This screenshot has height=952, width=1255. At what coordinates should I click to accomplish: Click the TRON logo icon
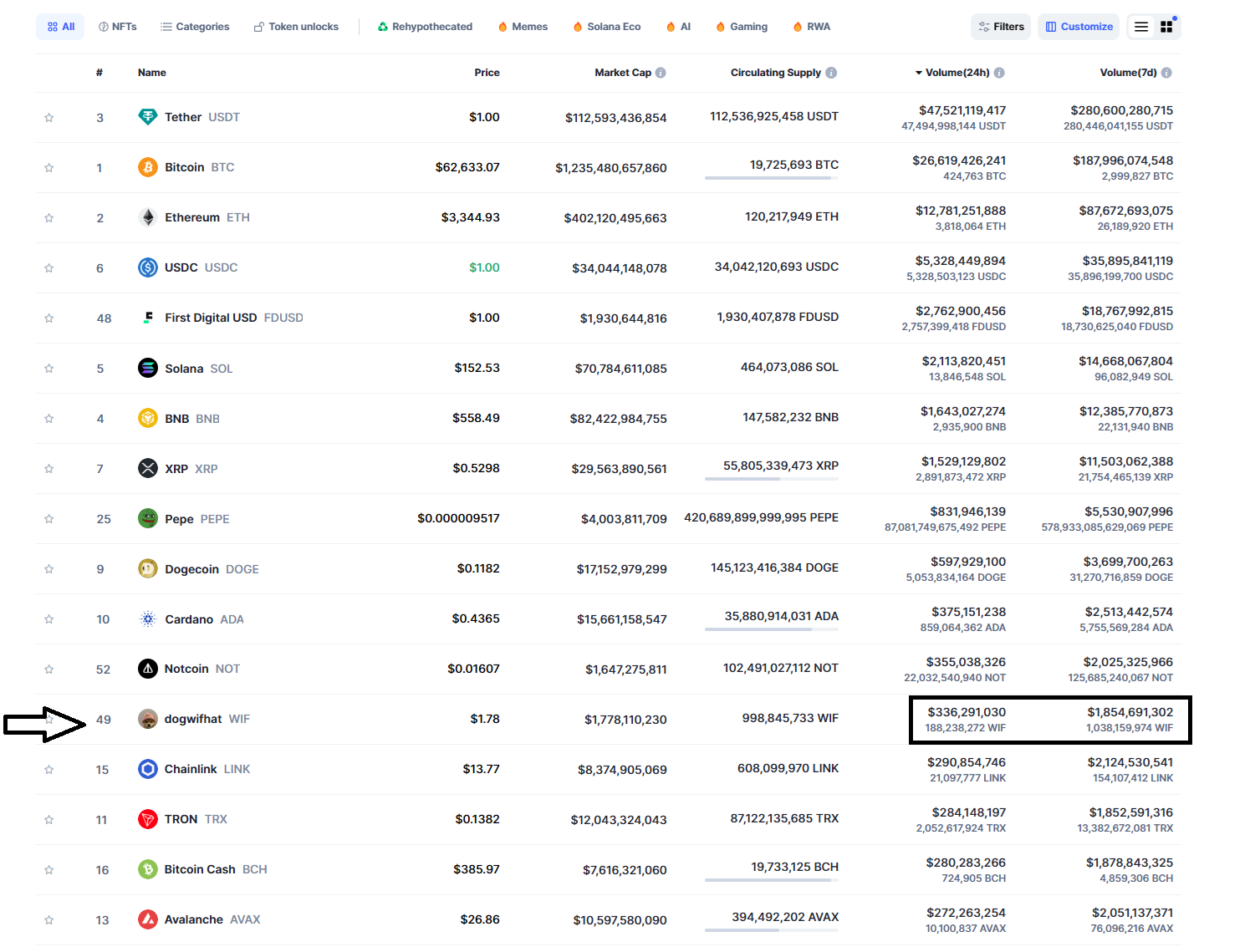tap(148, 819)
